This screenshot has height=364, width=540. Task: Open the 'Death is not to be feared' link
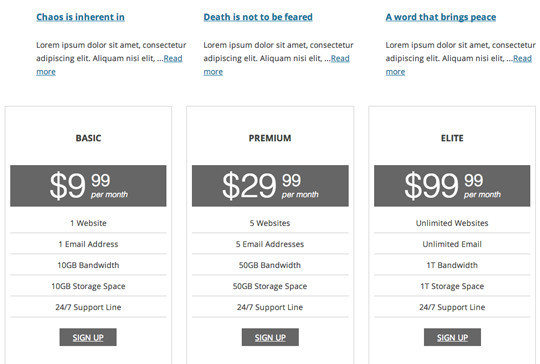[258, 17]
